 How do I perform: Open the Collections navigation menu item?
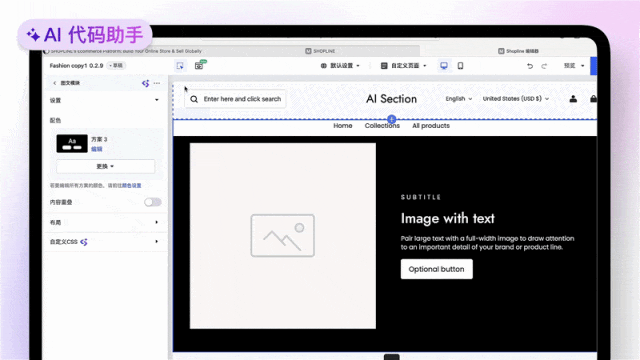(382, 126)
